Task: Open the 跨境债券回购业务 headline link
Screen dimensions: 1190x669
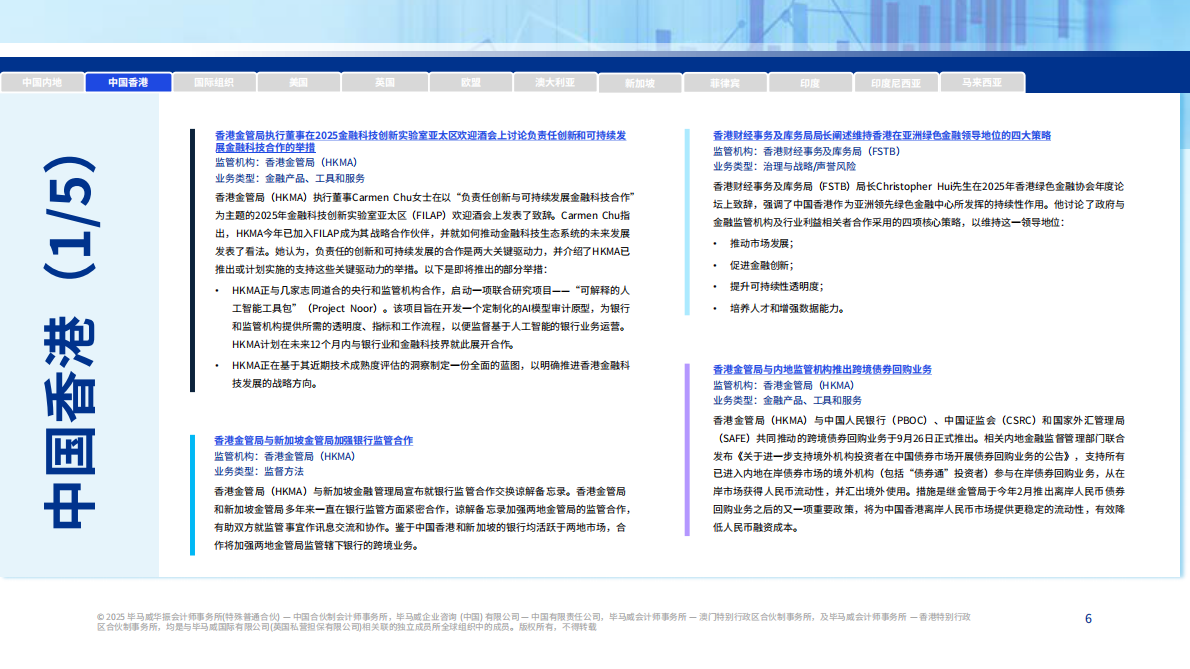Action: tap(822, 369)
